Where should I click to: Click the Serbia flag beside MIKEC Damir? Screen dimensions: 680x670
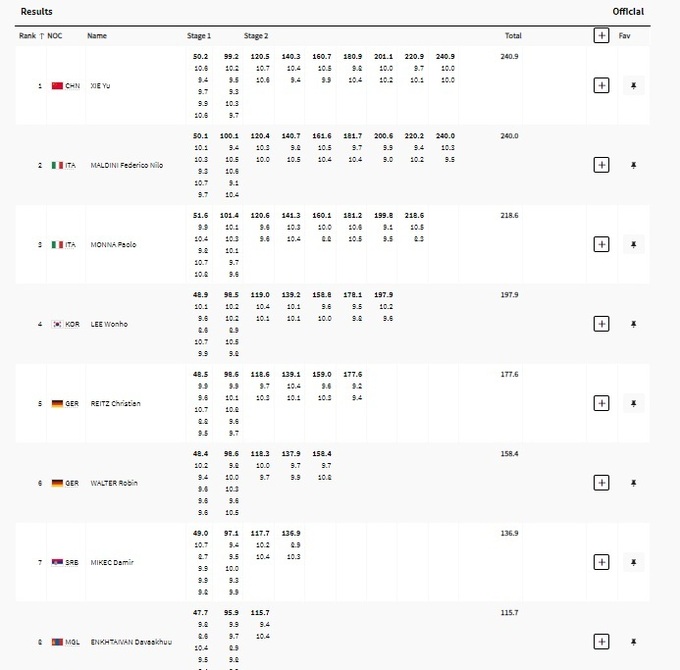pos(57,562)
